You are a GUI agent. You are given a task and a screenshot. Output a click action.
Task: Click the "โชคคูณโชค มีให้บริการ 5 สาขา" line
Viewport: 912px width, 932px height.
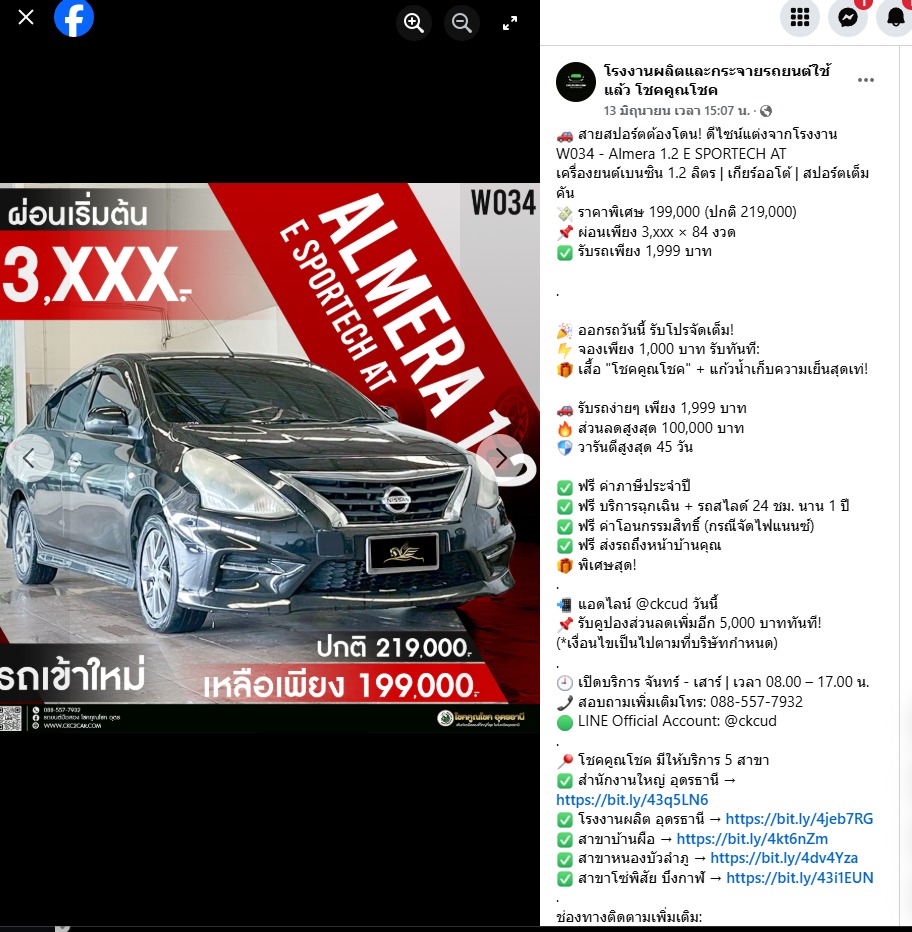tap(662, 760)
